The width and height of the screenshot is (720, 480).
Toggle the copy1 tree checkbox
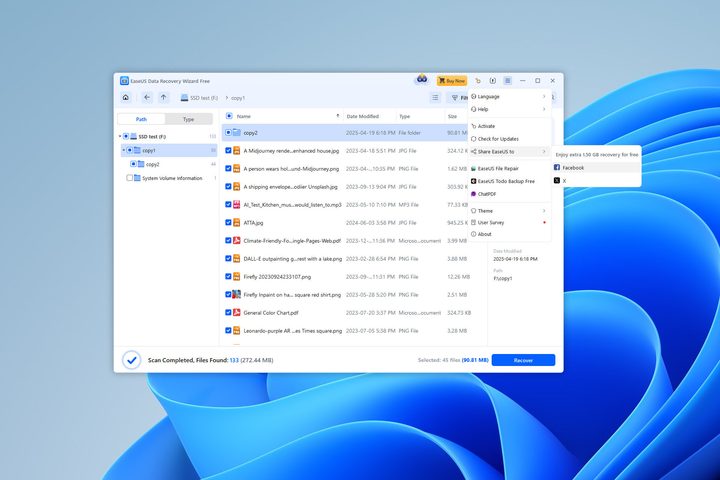129,150
